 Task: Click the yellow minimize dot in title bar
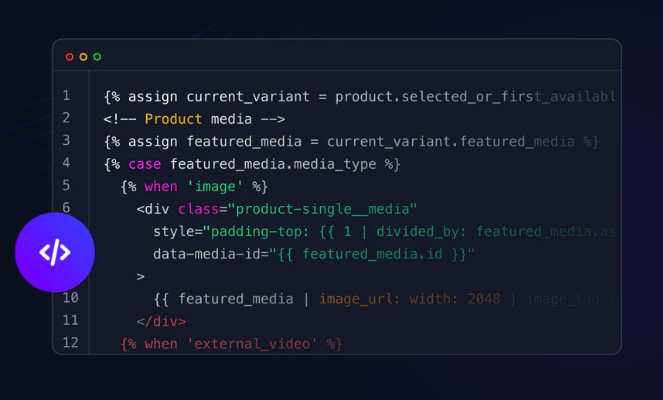[x=83, y=57]
